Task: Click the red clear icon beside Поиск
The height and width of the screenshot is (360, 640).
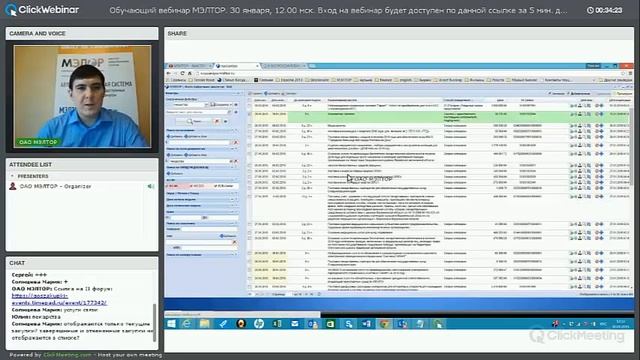Action: 217,121
